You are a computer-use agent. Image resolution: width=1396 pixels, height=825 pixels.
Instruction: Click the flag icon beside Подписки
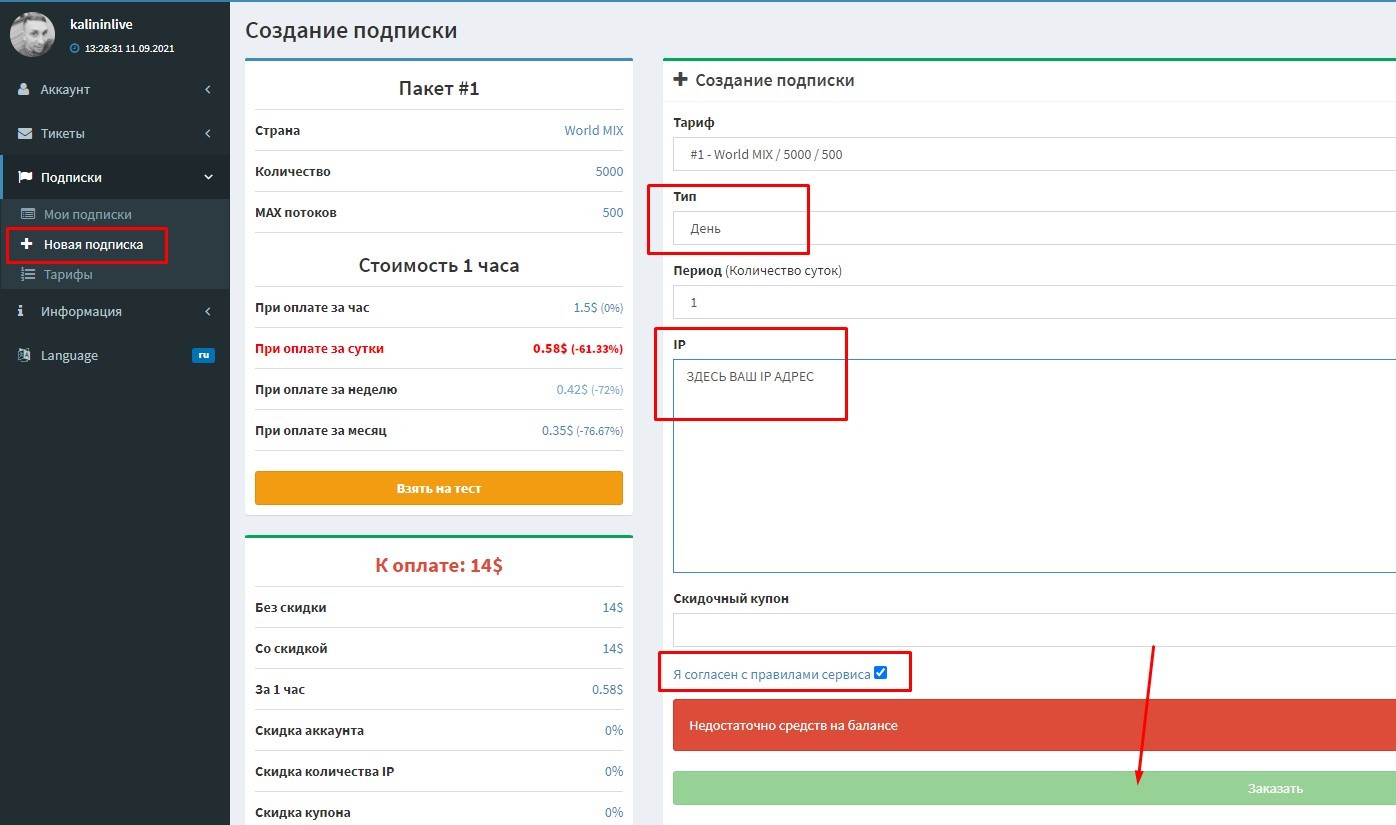(25, 177)
